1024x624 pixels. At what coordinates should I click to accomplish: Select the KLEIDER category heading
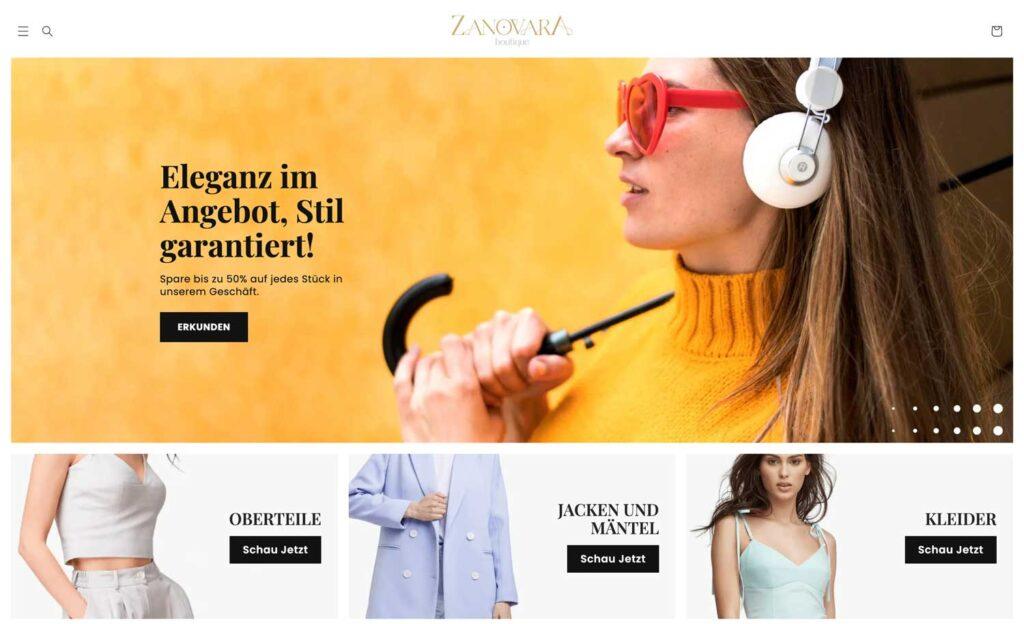point(961,519)
